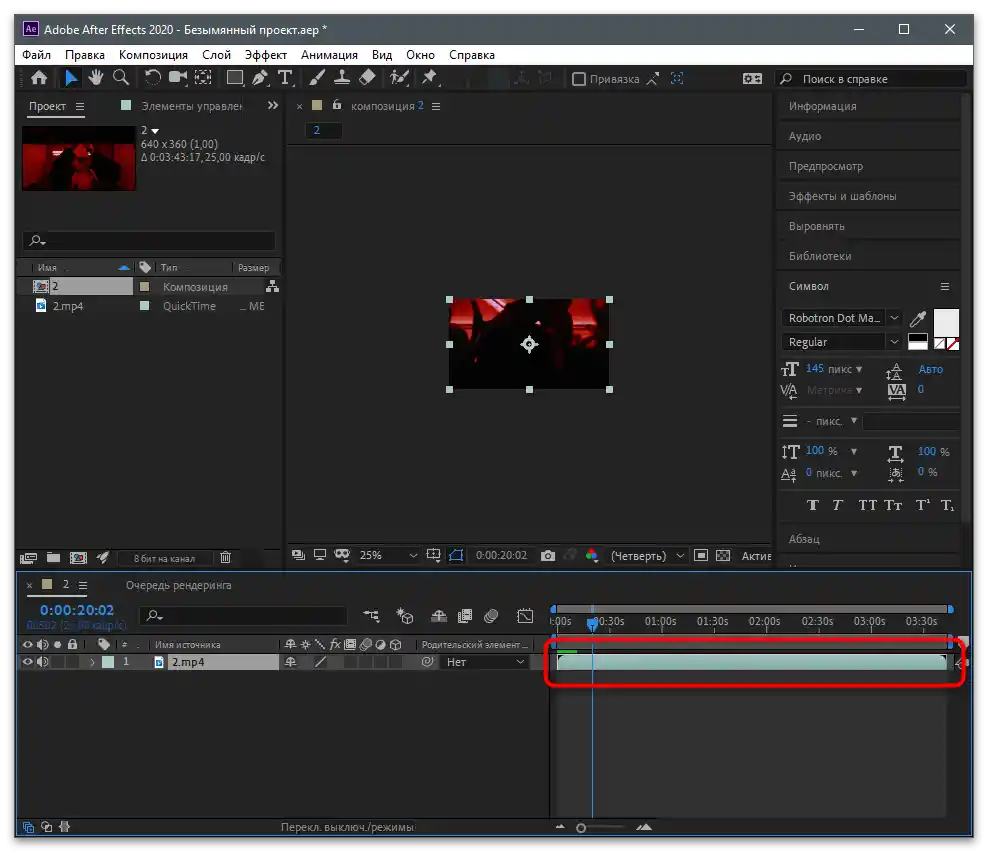Toggle Faux Italic style in Symbol panel
The width and height of the screenshot is (988, 852).
click(837, 505)
